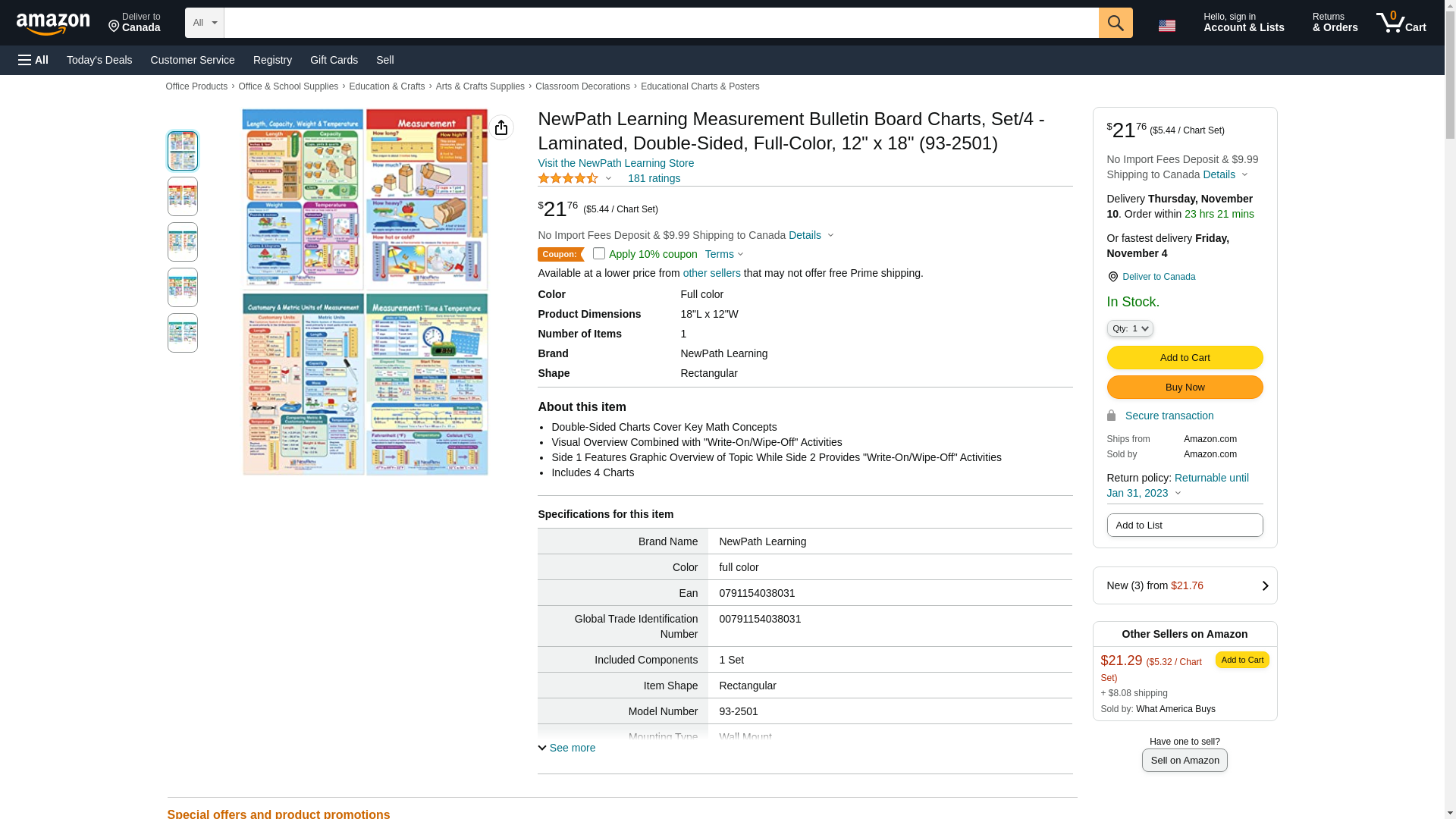
Task: Open the All hamburger menu
Action: (x=33, y=60)
